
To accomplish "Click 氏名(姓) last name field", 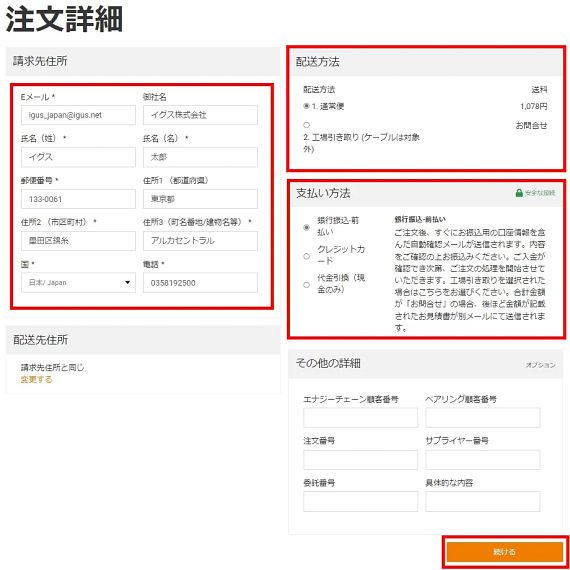I will [x=78, y=157].
